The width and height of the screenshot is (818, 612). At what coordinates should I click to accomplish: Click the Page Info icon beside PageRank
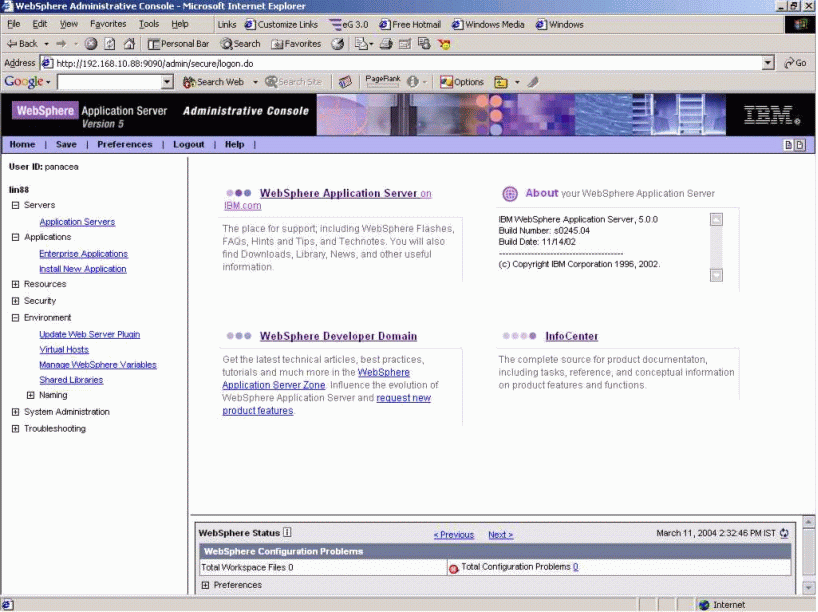[x=413, y=82]
